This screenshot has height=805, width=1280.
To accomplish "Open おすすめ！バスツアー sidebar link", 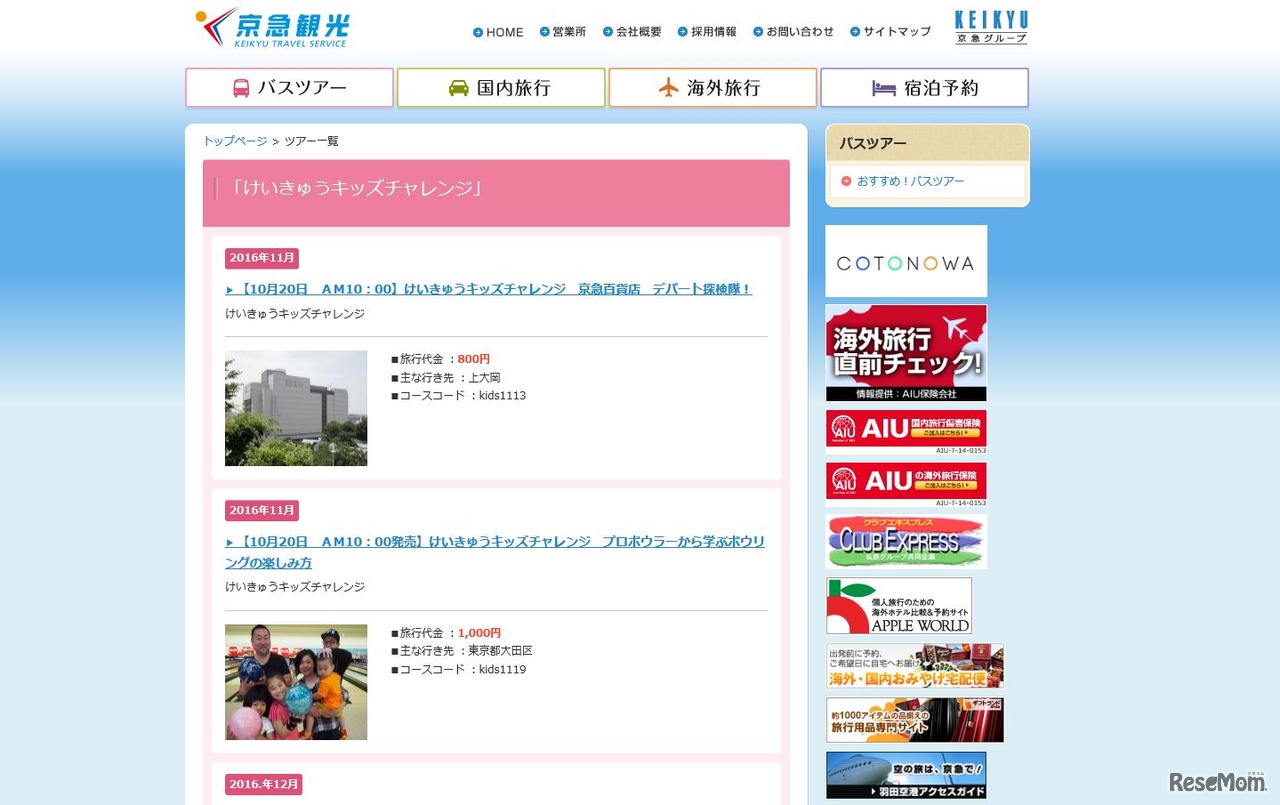I will (910, 181).
